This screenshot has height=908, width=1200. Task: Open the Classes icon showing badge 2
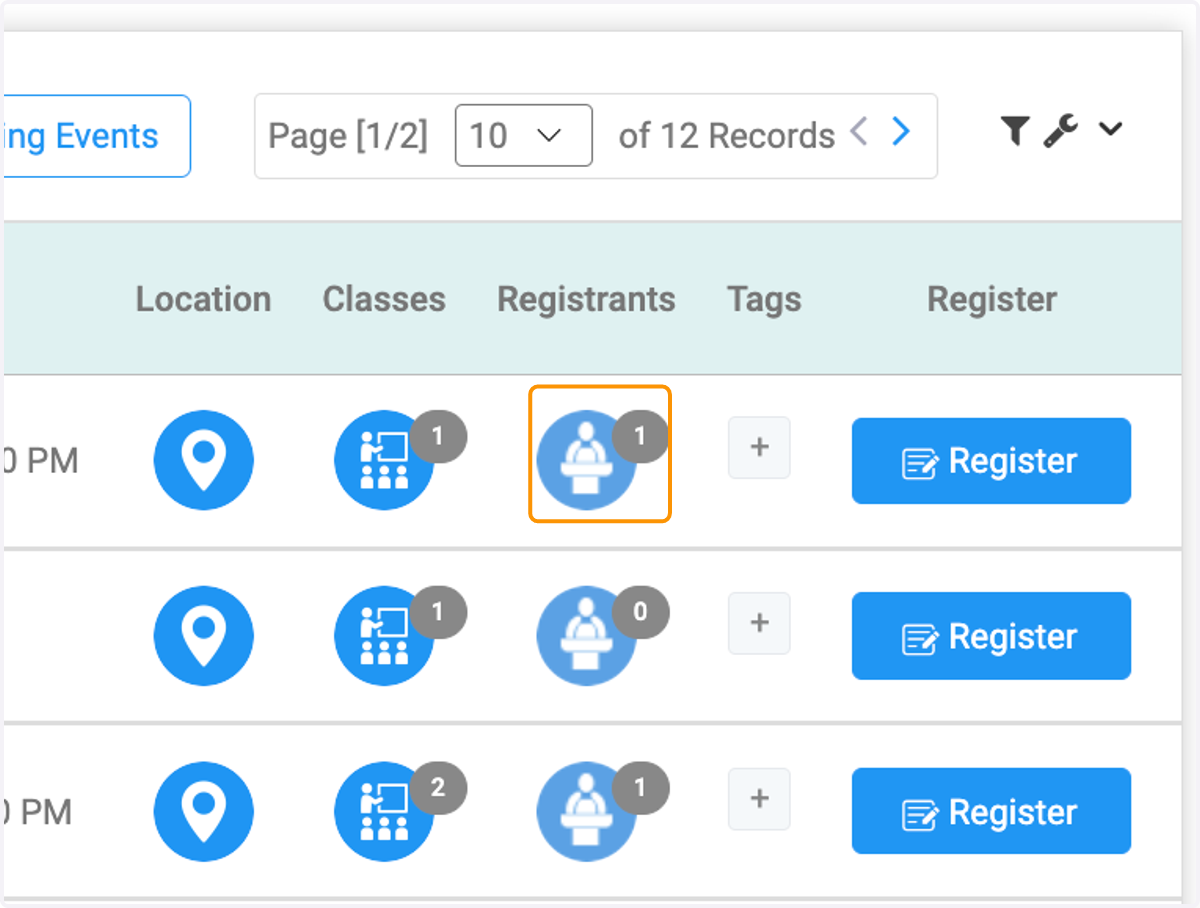[384, 811]
